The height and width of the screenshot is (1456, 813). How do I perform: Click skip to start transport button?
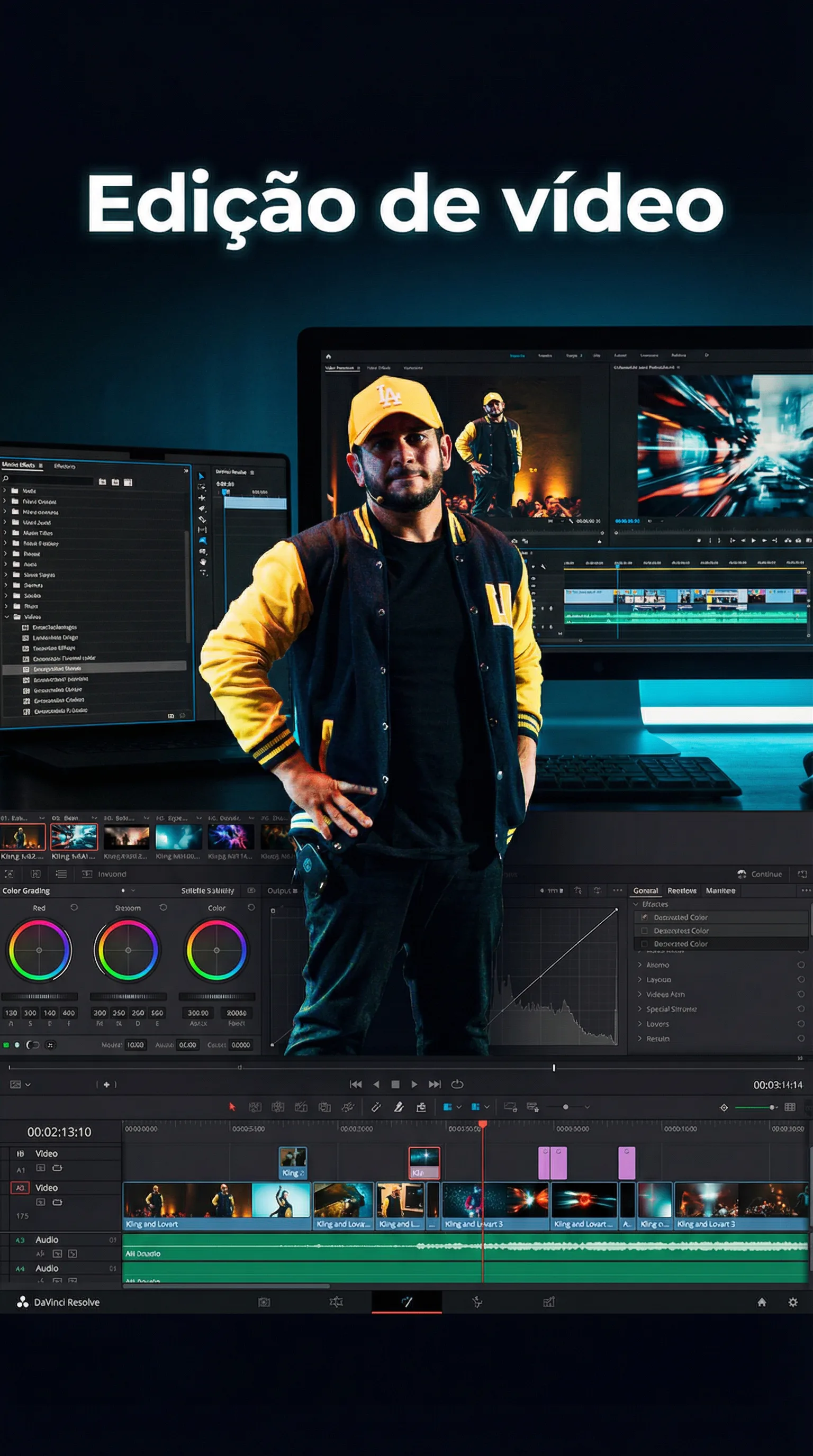[x=356, y=1084]
